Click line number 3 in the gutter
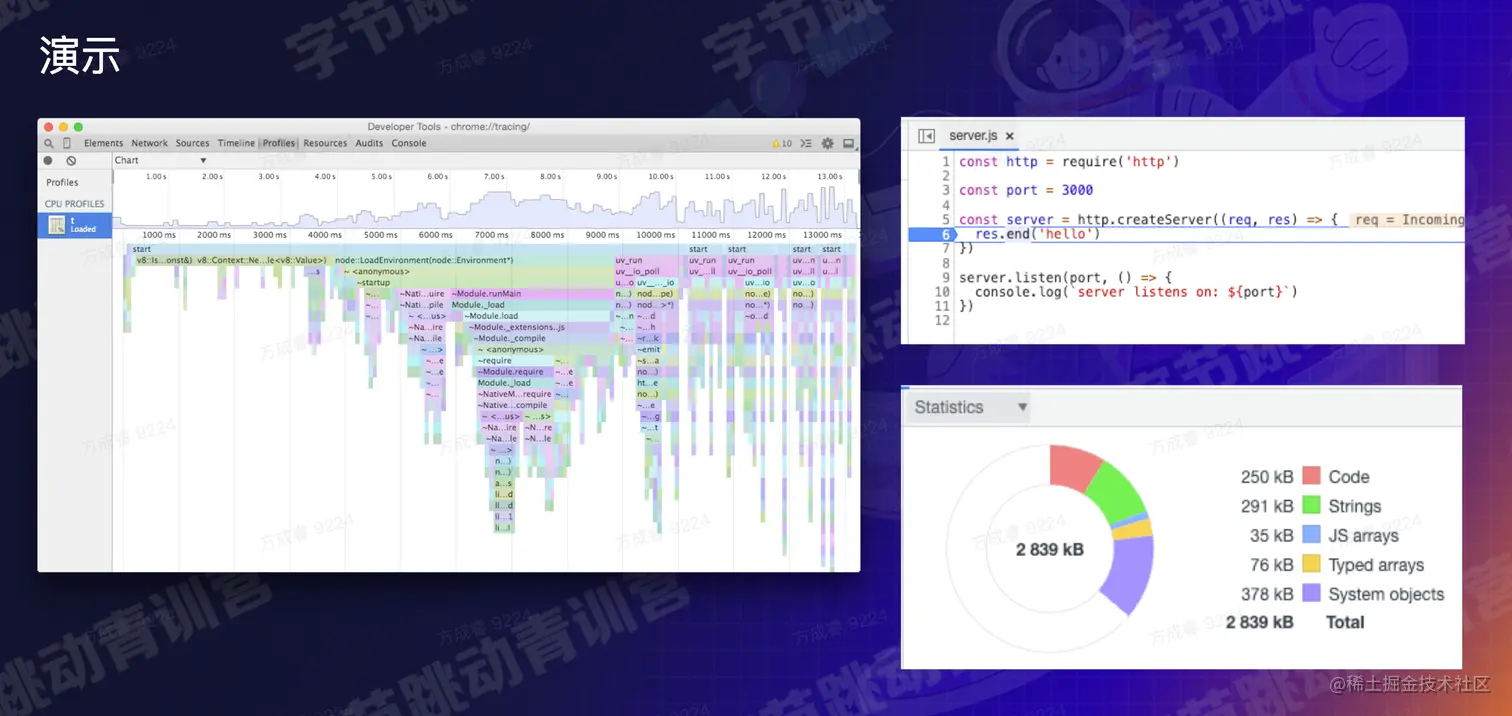 [x=945, y=190]
